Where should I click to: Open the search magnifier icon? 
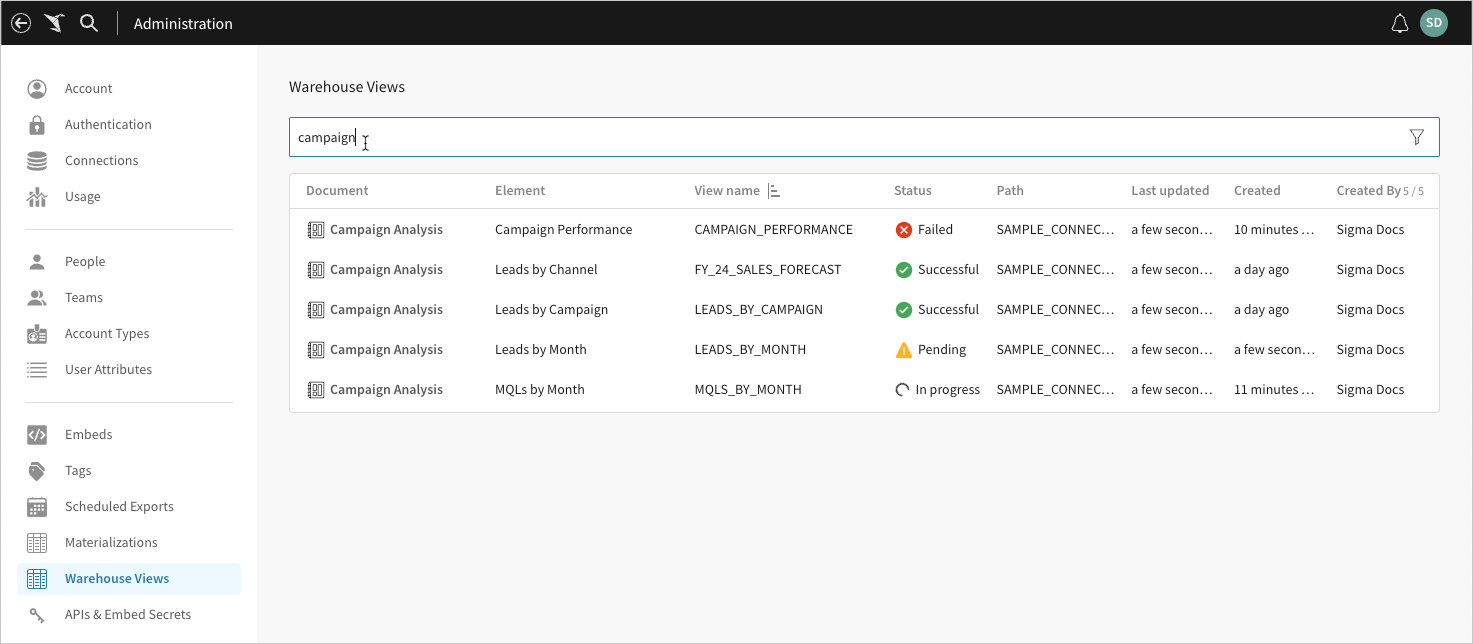(89, 23)
